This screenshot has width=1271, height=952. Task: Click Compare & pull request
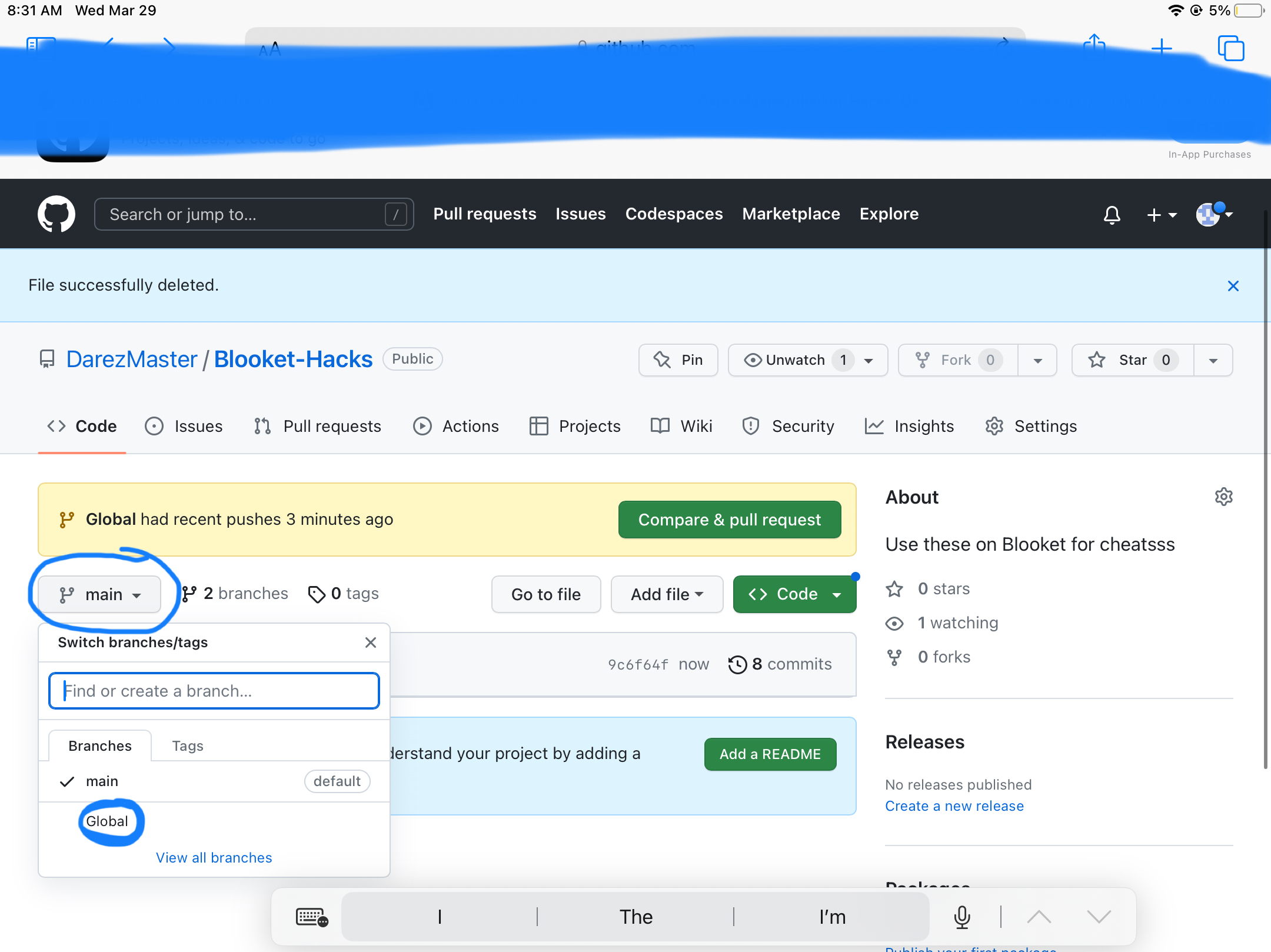click(x=730, y=520)
